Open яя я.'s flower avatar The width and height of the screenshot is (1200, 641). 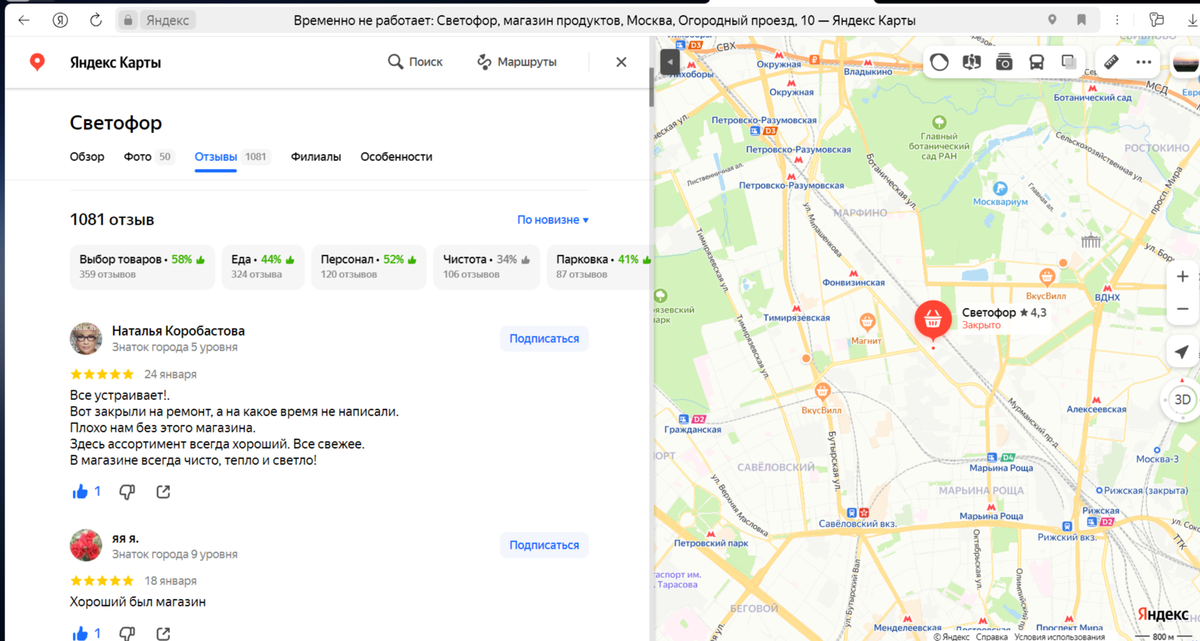pos(86,546)
